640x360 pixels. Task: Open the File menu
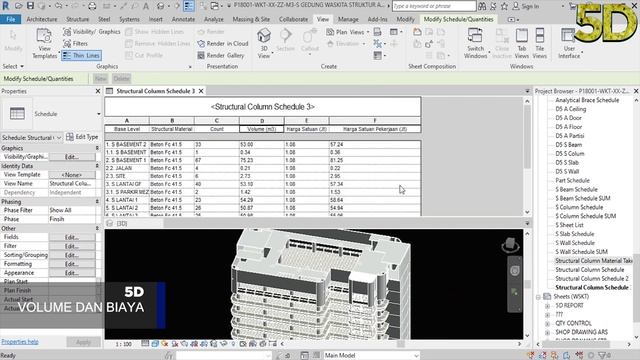11,19
